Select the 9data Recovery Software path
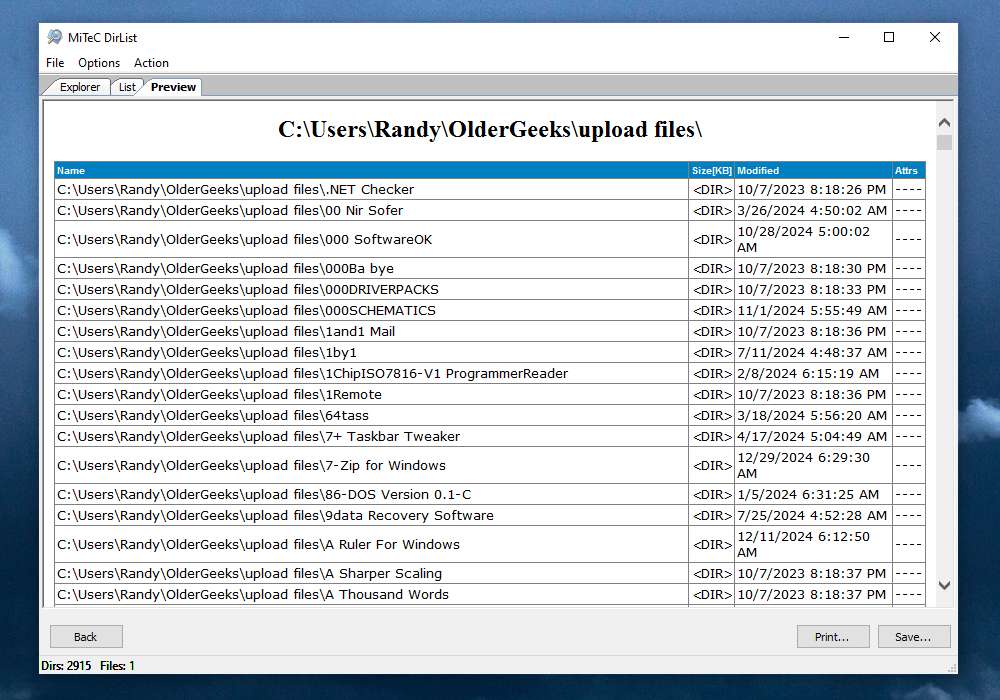 click(x=275, y=516)
